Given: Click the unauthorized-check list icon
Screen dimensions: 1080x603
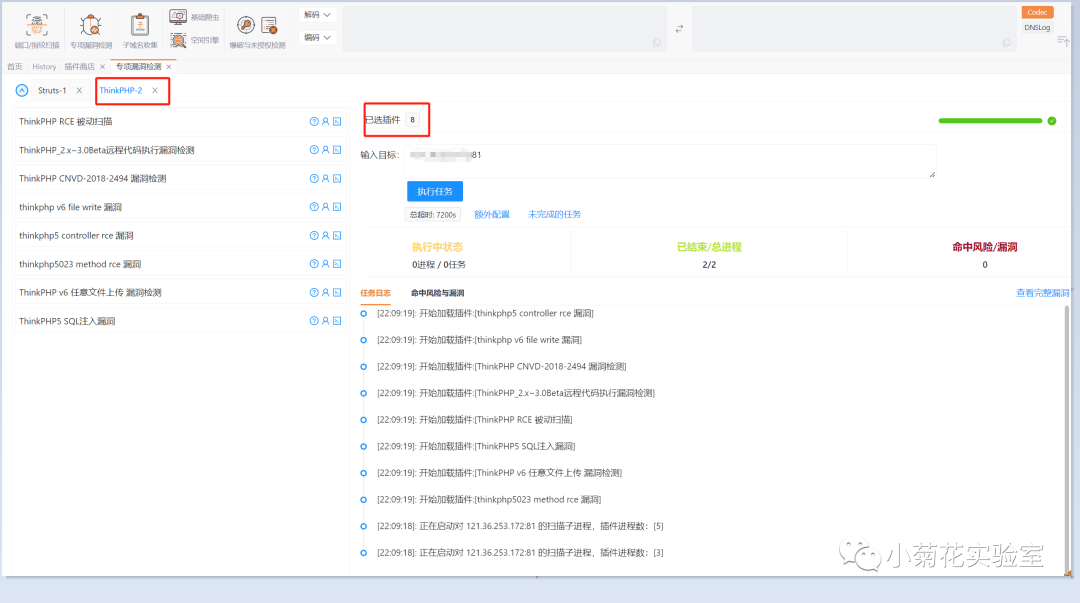Looking at the screenshot, I should tap(269, 25).
